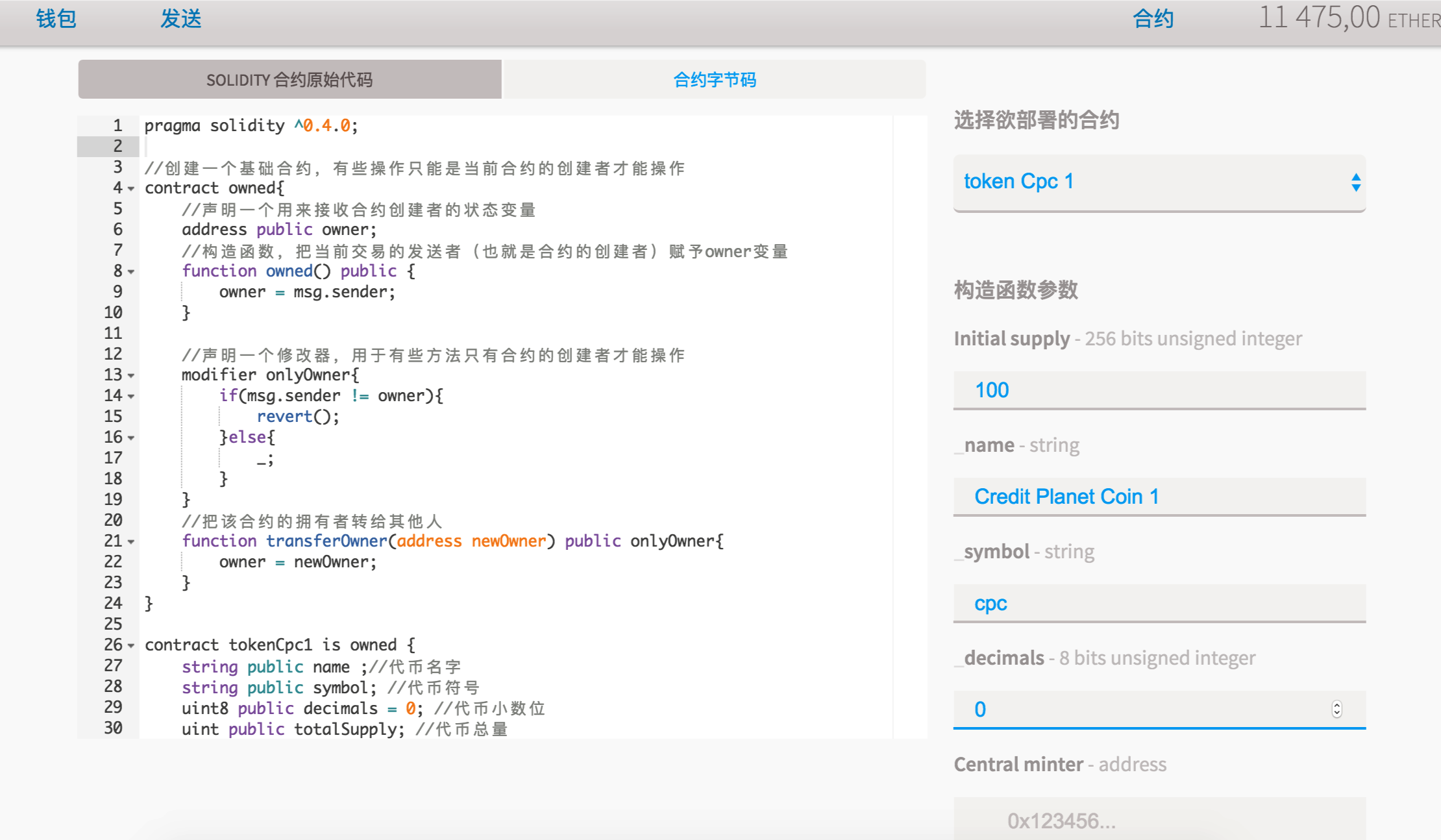Click the _name field 'Credit Planet Coin 1'

tap(1159, 497)
